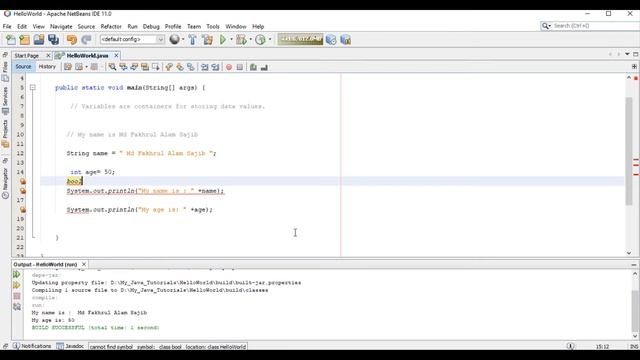Click the error hint bulb beside bool line
The width and height of the screenshot is (640, 360).
23,181
